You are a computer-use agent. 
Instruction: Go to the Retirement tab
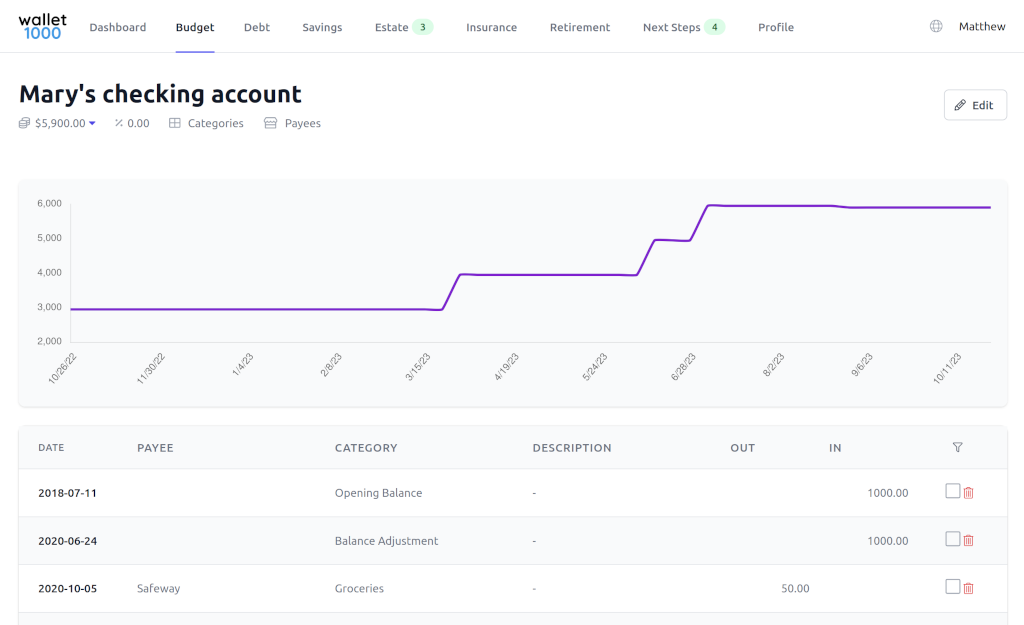coord(580,27)
